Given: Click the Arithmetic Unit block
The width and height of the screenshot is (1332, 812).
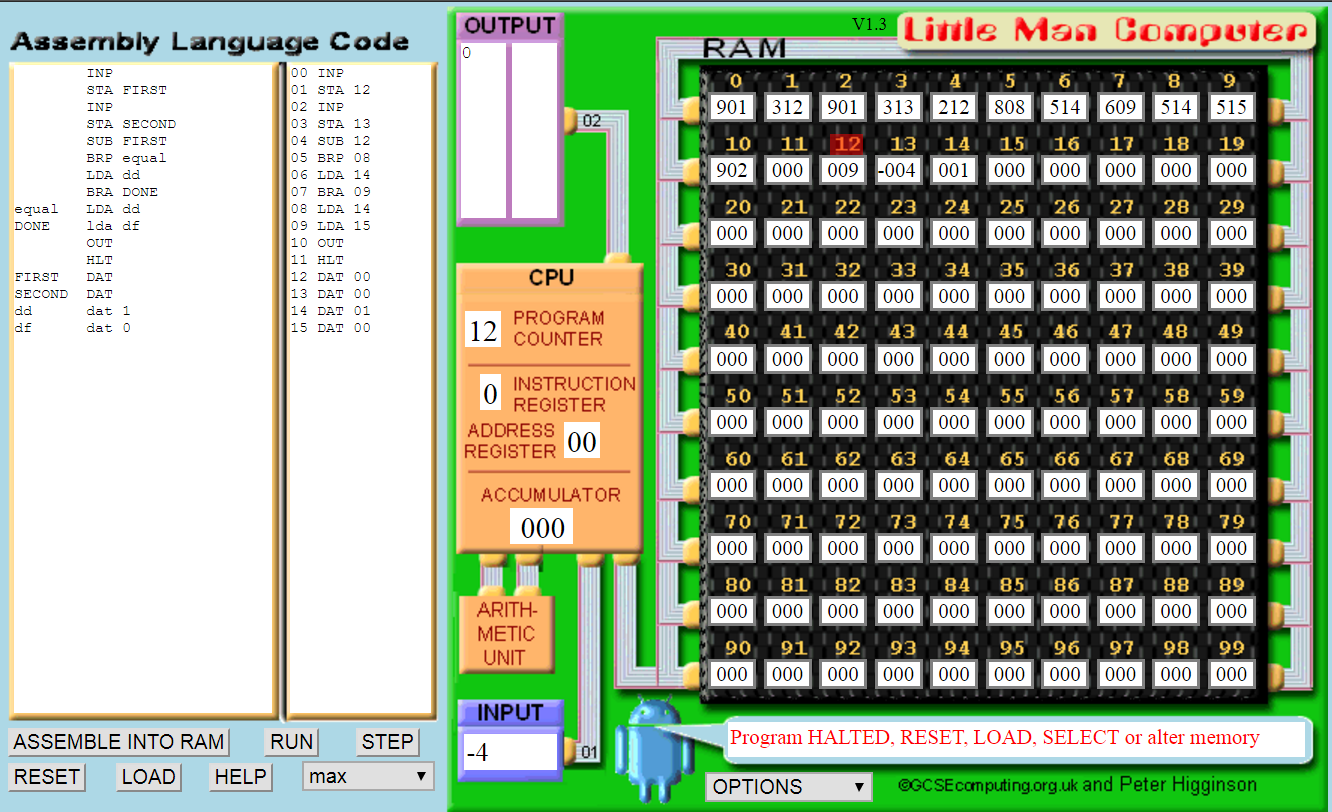Looking at the screenshot, I should click(505, 633).
